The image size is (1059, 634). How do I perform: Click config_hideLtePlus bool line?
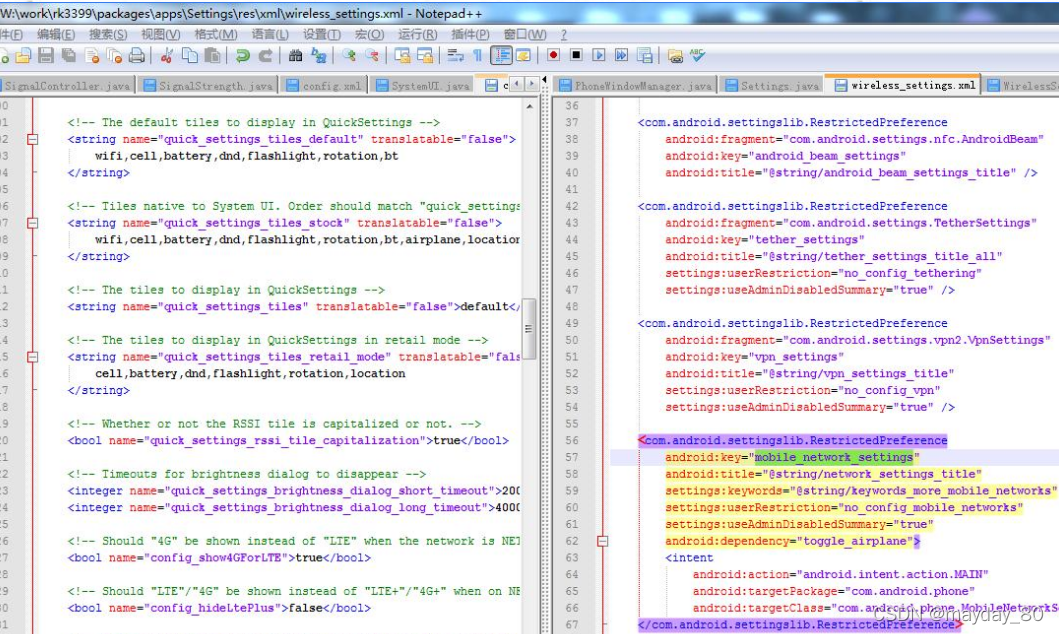click(219, 608)
